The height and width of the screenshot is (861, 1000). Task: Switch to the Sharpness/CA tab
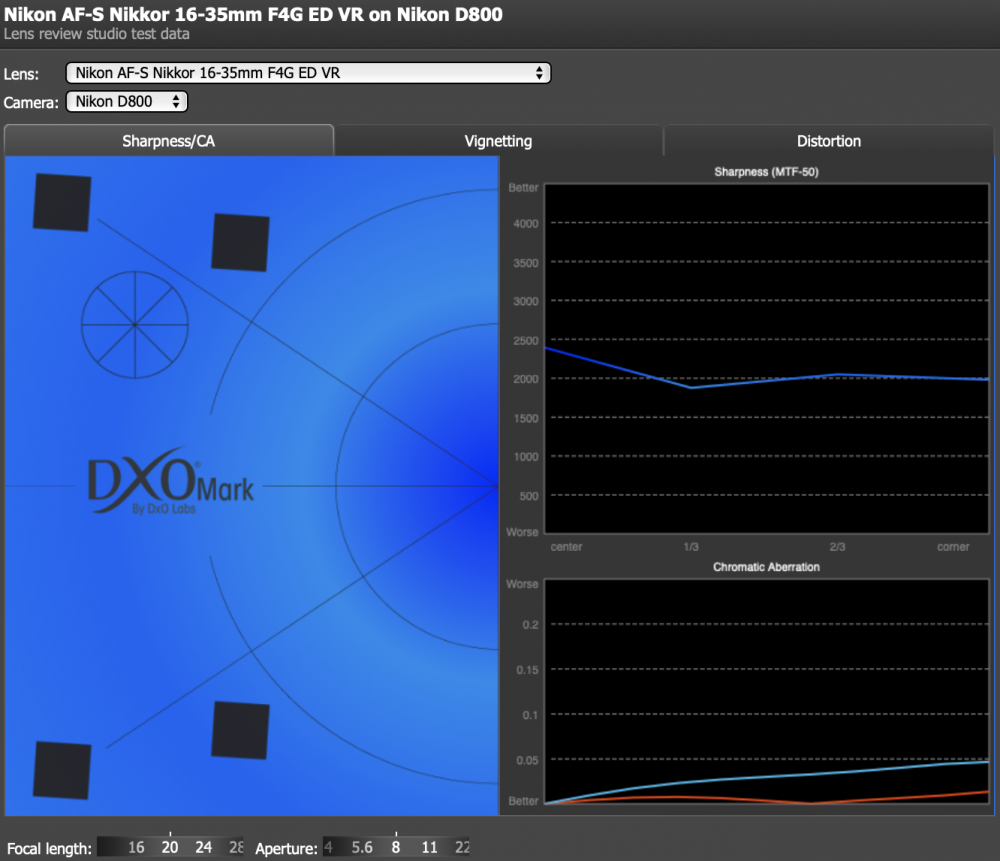tap(168, 141)
